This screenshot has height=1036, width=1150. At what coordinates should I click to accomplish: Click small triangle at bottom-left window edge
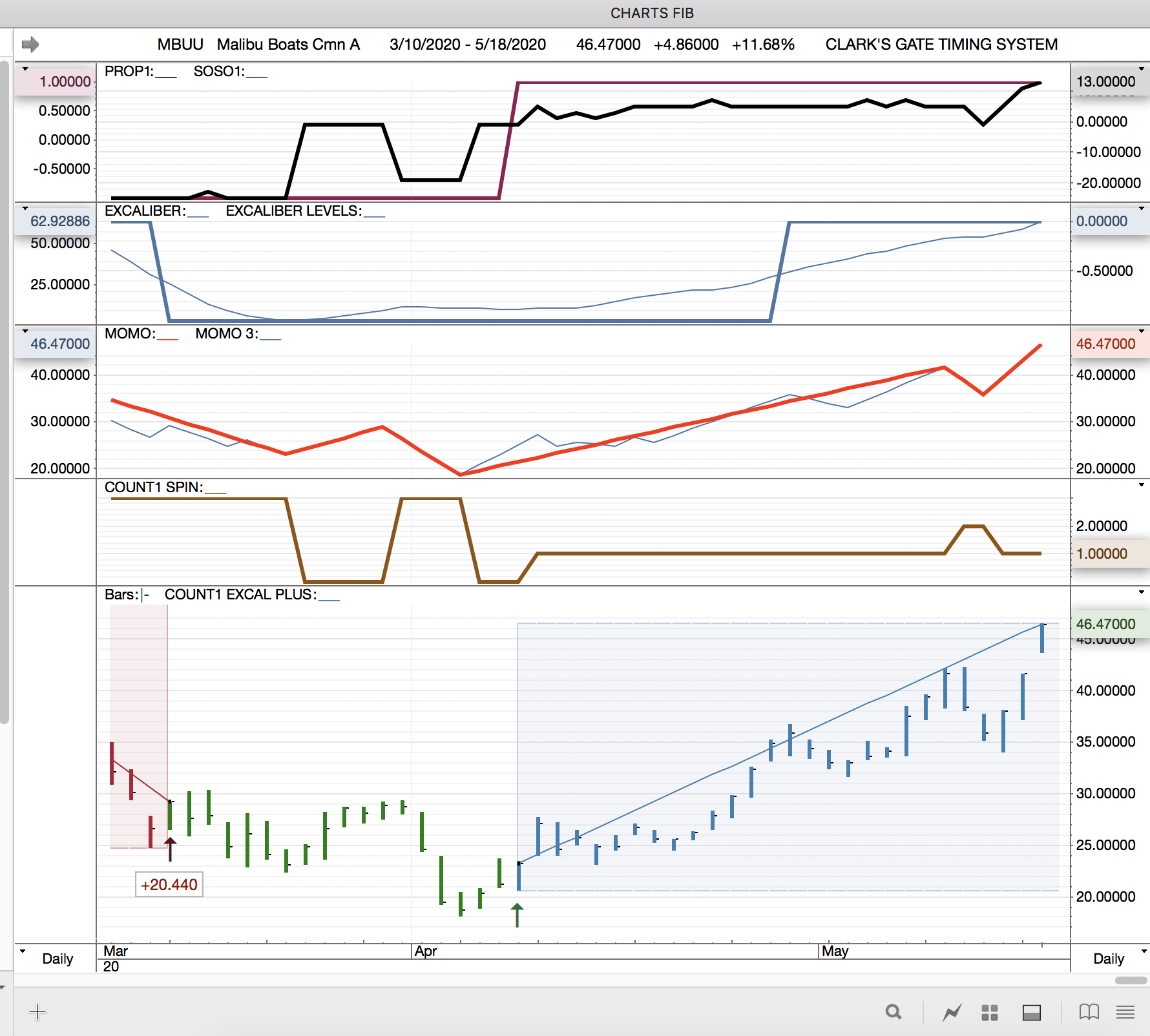pos(3,988)
